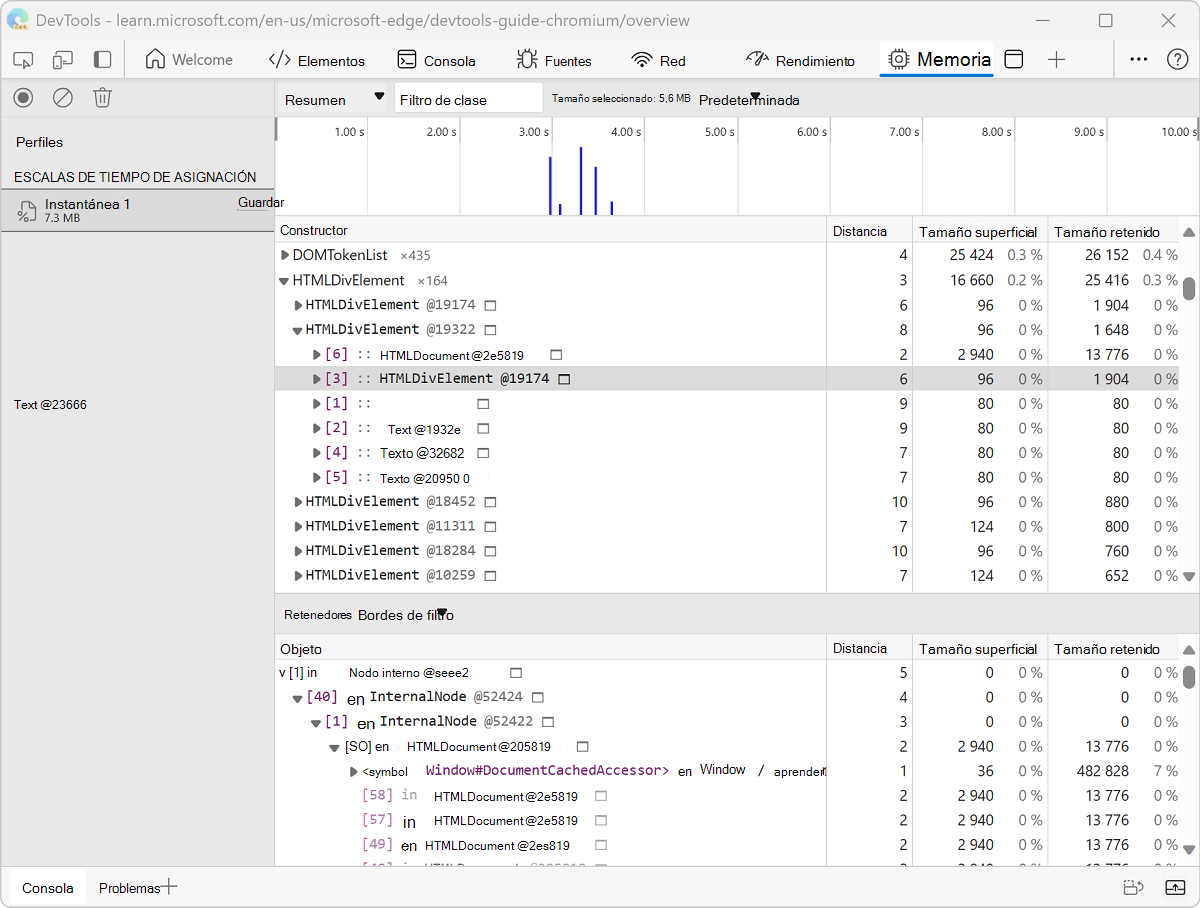The height and width of the screenshot is (908, 1200).
Task: Expand the DOMTokenList constructor row
Action: tap(285, 256)
